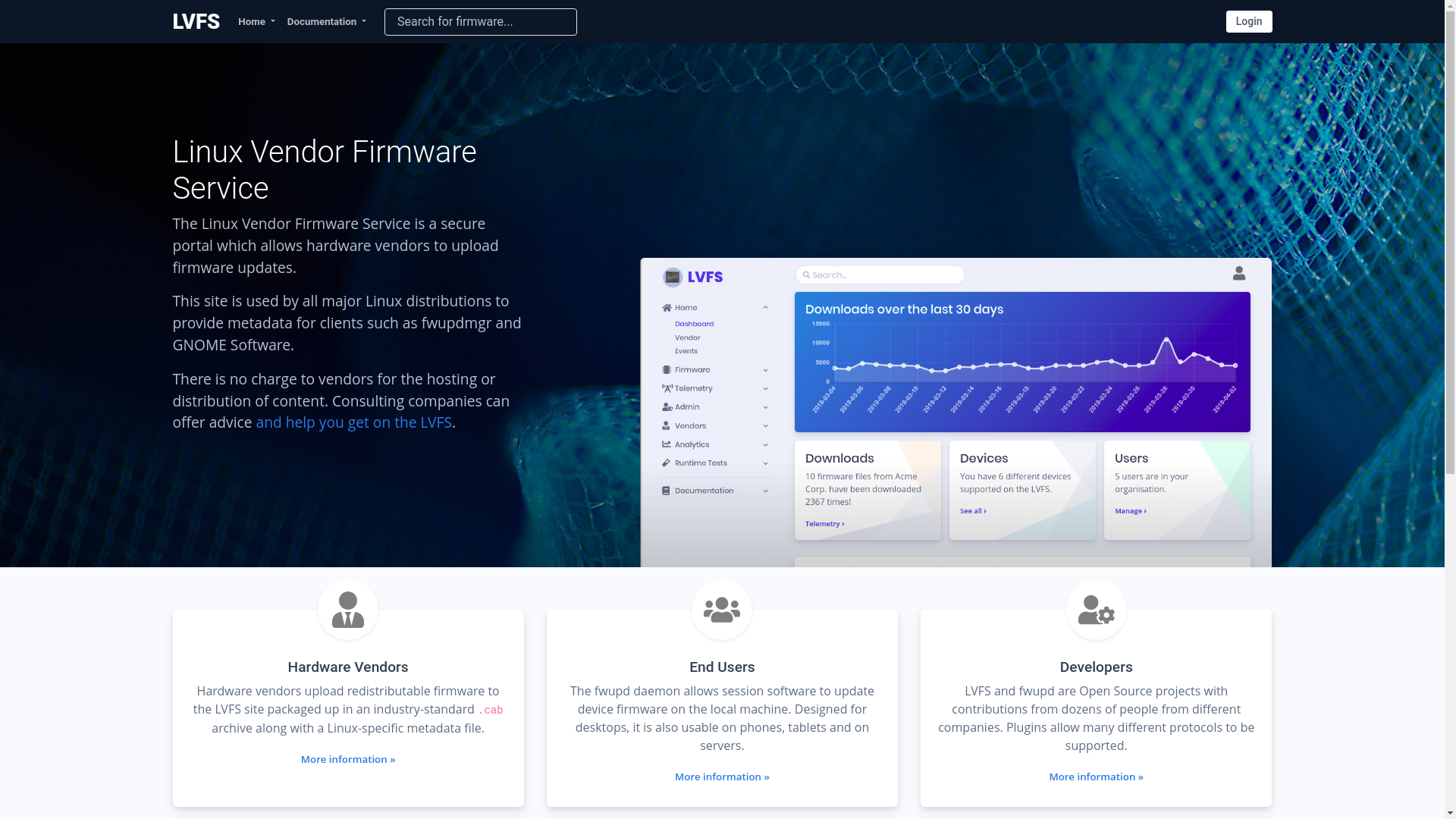Click the Hardware Vendors person icon
The width and height of the screenshot is (1456, 819).
tap(348, 610)
